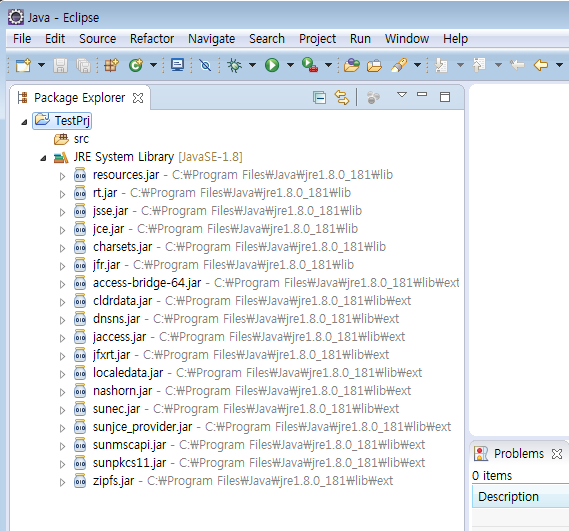Open the Search dropdown arrow
Screen dimensions: 569x531
coord(418,65)
